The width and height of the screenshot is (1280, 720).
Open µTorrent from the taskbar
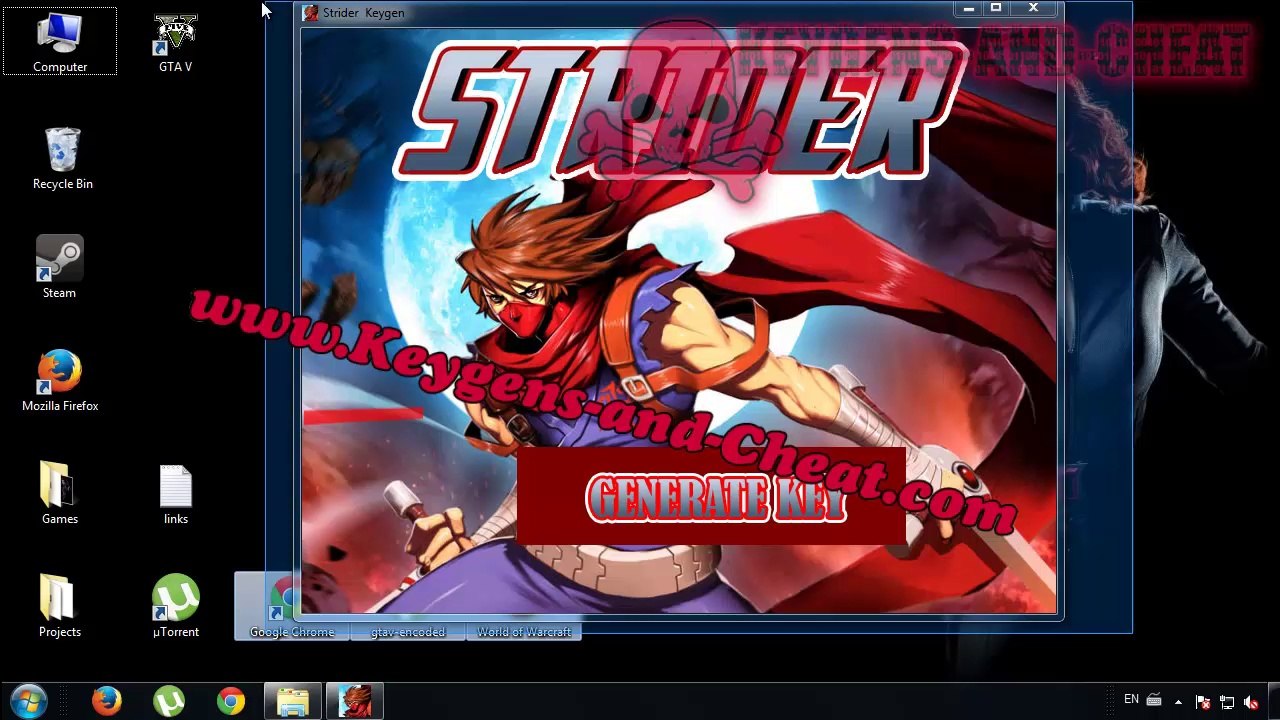click(169, 701)
